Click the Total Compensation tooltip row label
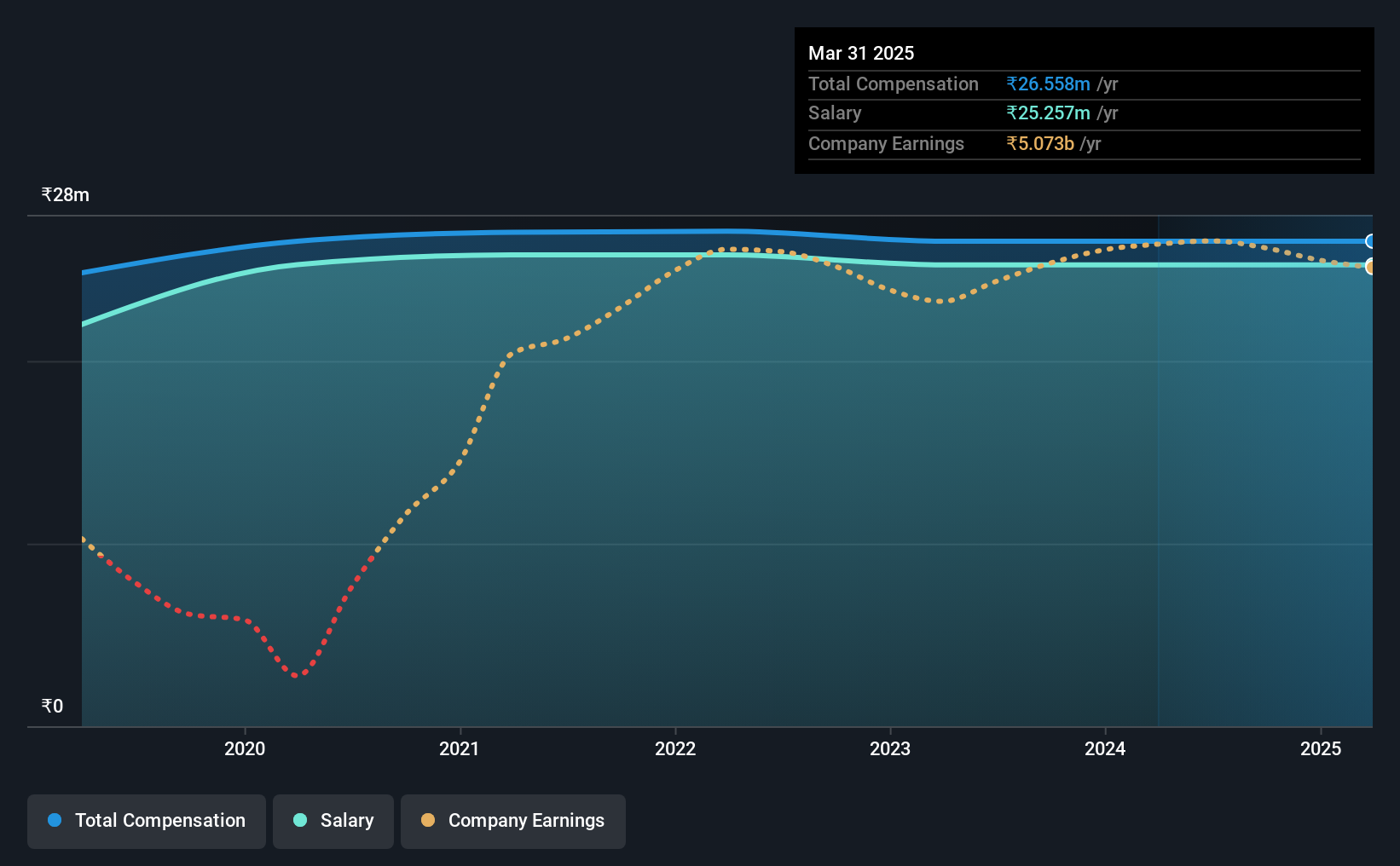Screen dimensions: 1400x866 pyautogui.click(x=894, y=84)
